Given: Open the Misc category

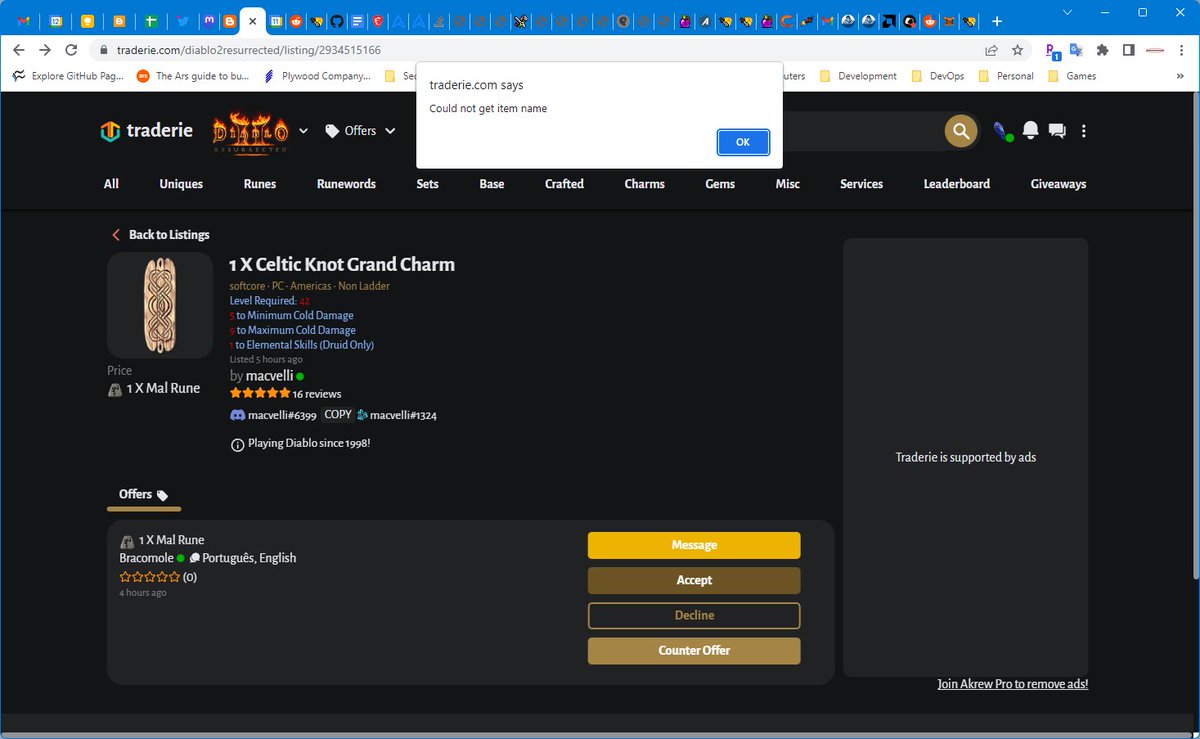Looking at the screenshot, I should (x=787, y=184).
